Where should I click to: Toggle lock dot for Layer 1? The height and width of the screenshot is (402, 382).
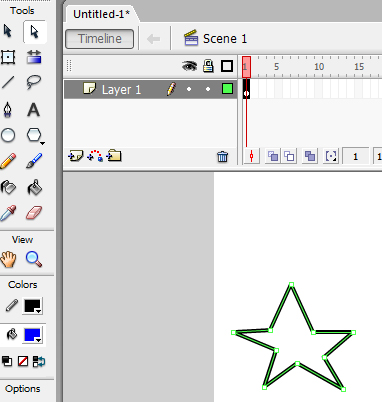click(x=208, y=89)
